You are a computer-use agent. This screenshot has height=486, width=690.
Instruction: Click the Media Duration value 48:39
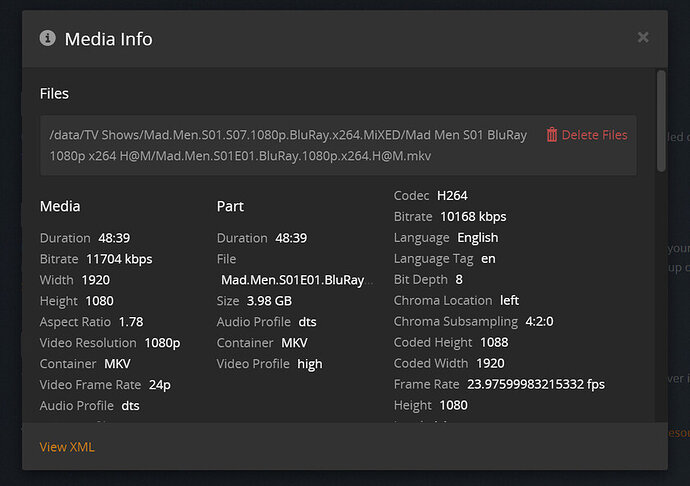(x=114, y=238)
